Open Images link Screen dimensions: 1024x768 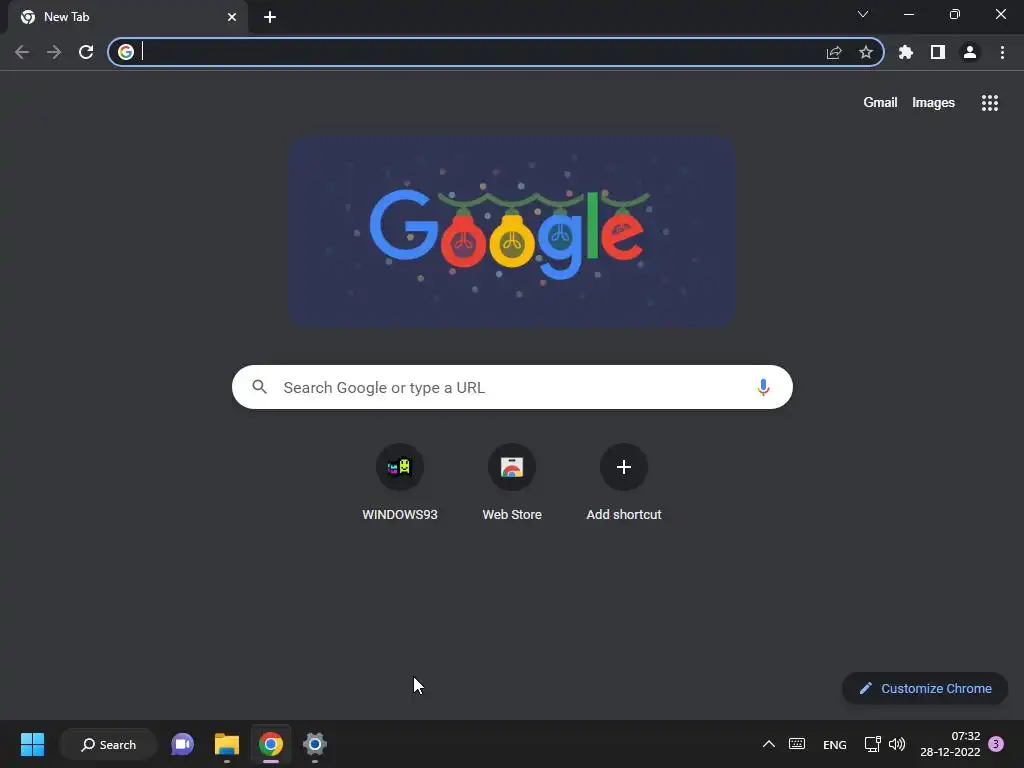pos(933,103)
